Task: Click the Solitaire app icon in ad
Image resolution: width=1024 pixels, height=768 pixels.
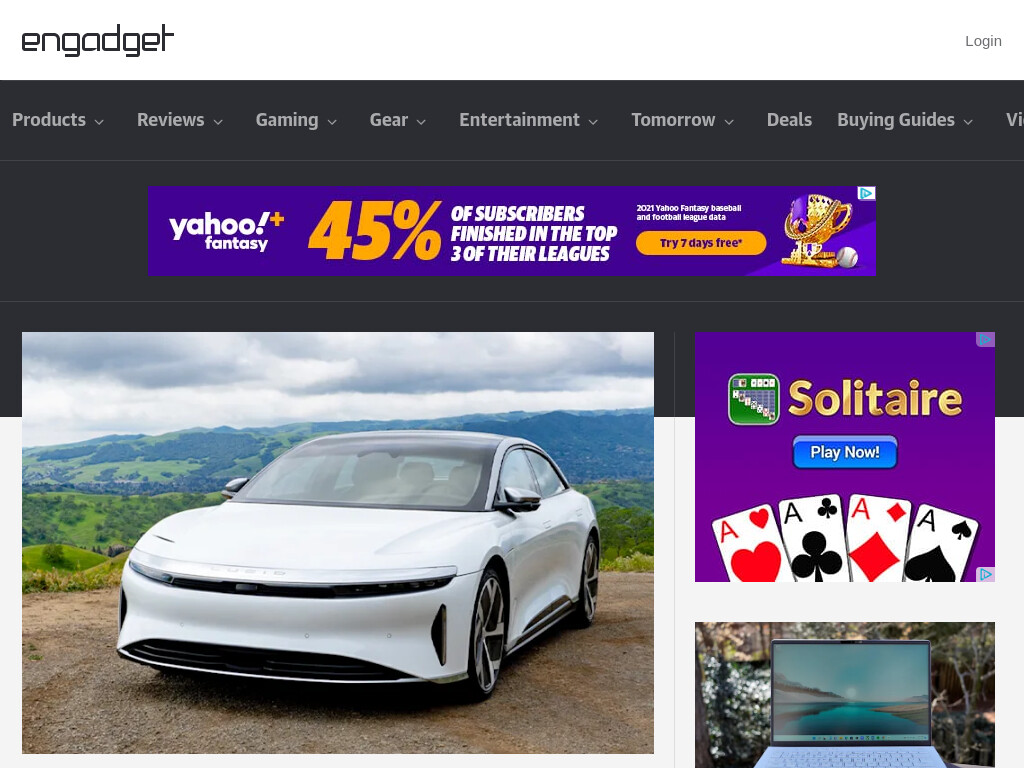Action: click(x=754, y=399)
